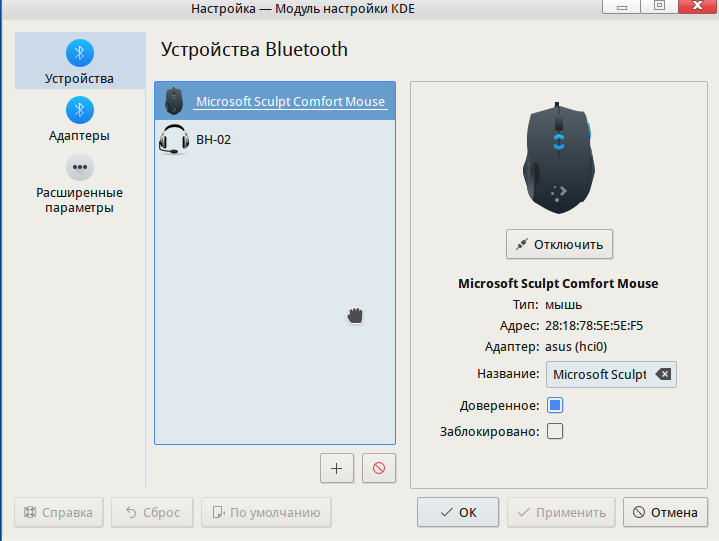Close the window with the red X

pos(697,6)
